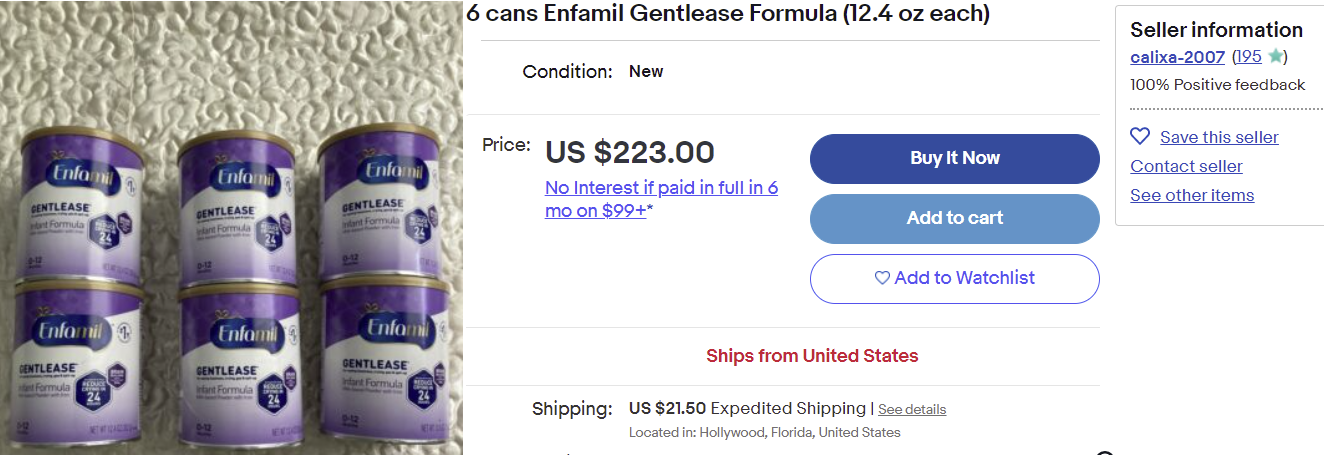This screenshot has height=455, width=1324.
Task: Click the 100% Positive feedback text
Action: [1217, 85]
